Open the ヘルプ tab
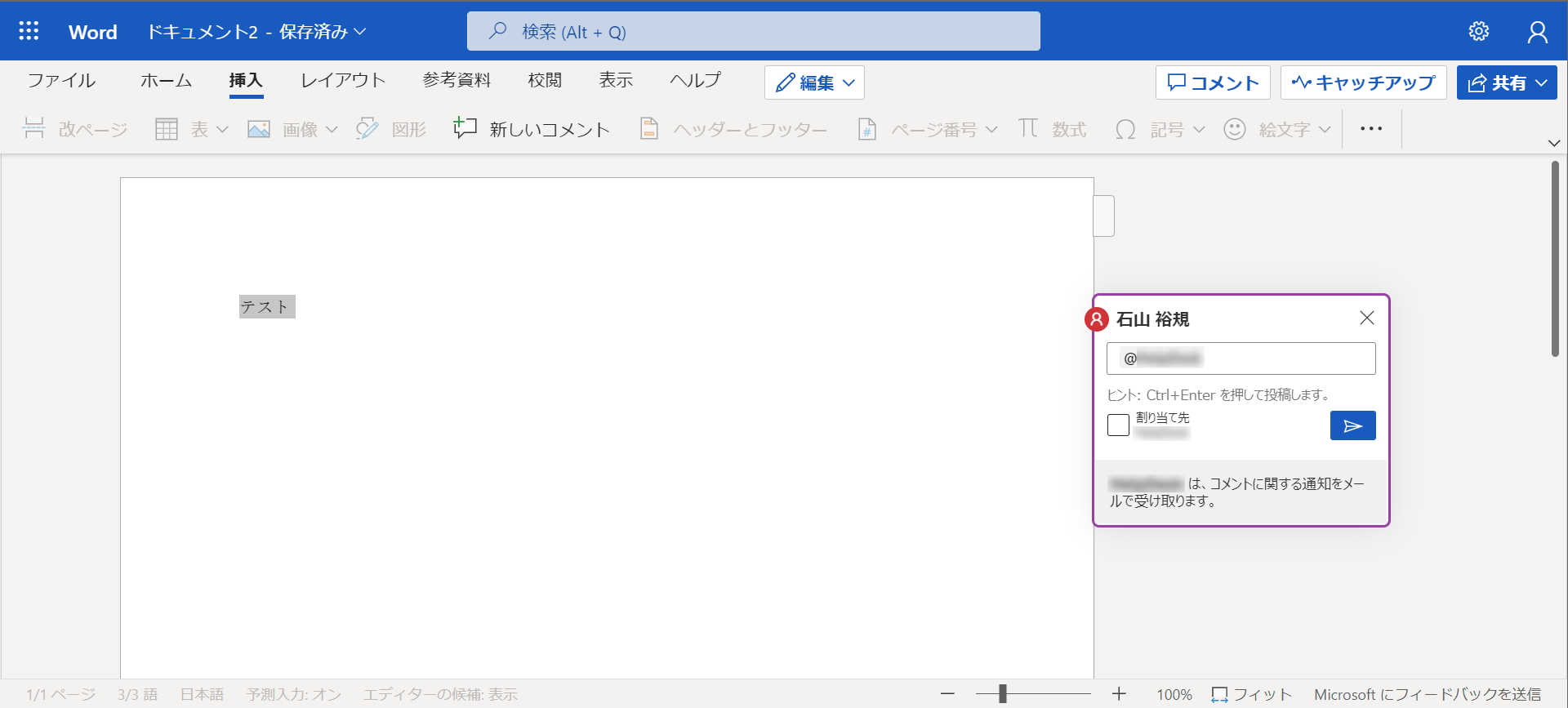 (x=695, y=80)
